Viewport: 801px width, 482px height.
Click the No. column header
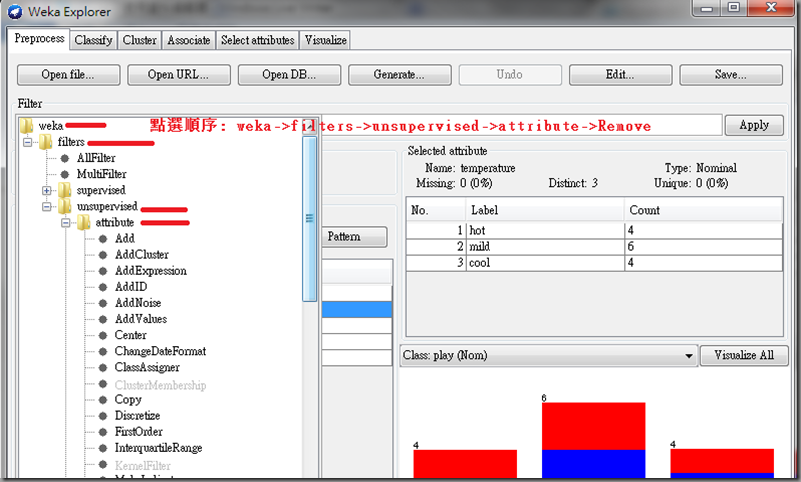436,210
